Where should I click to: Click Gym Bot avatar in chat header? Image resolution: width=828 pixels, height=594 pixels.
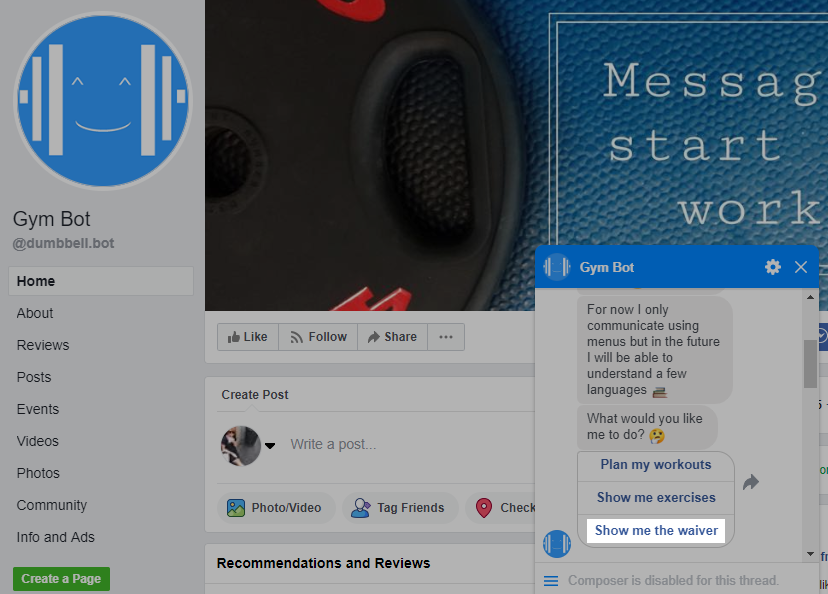pos(557,267)
